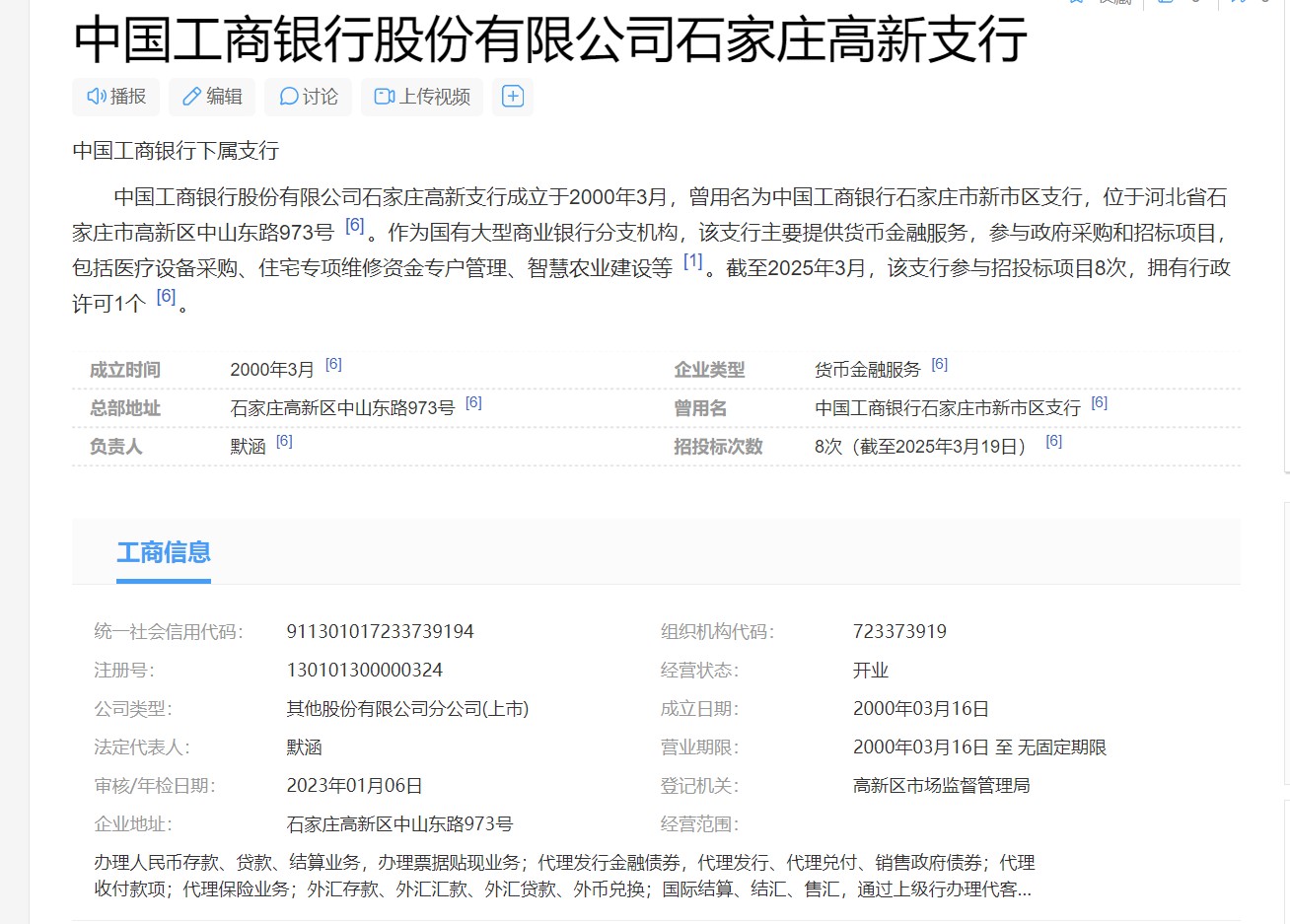The width and height of the screenshot is (1290, 924).
Task: Click organization code 723373919
Action: 899,631
